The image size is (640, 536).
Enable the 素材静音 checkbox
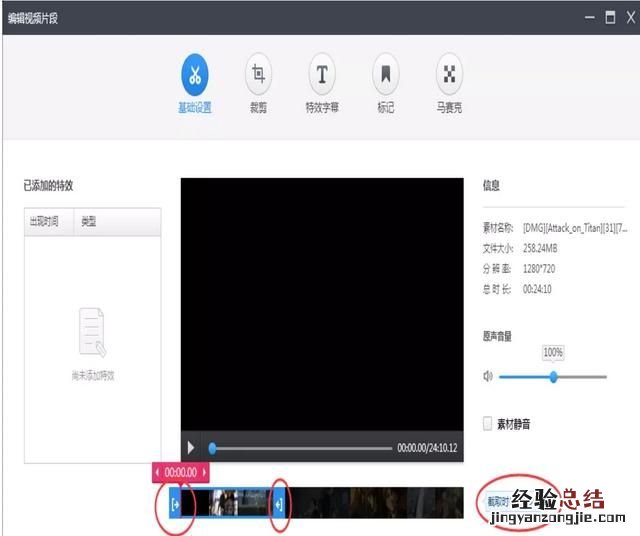[x=488, y=424]
